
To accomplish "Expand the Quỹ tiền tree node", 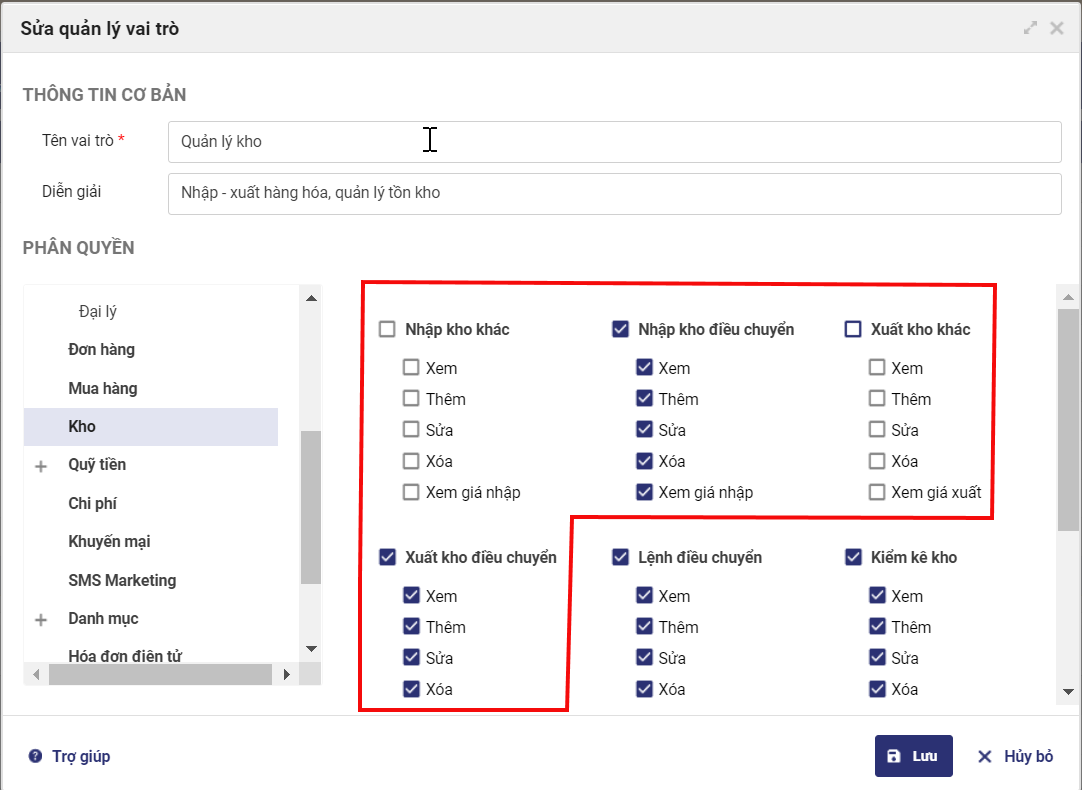I will pos(41,466).
